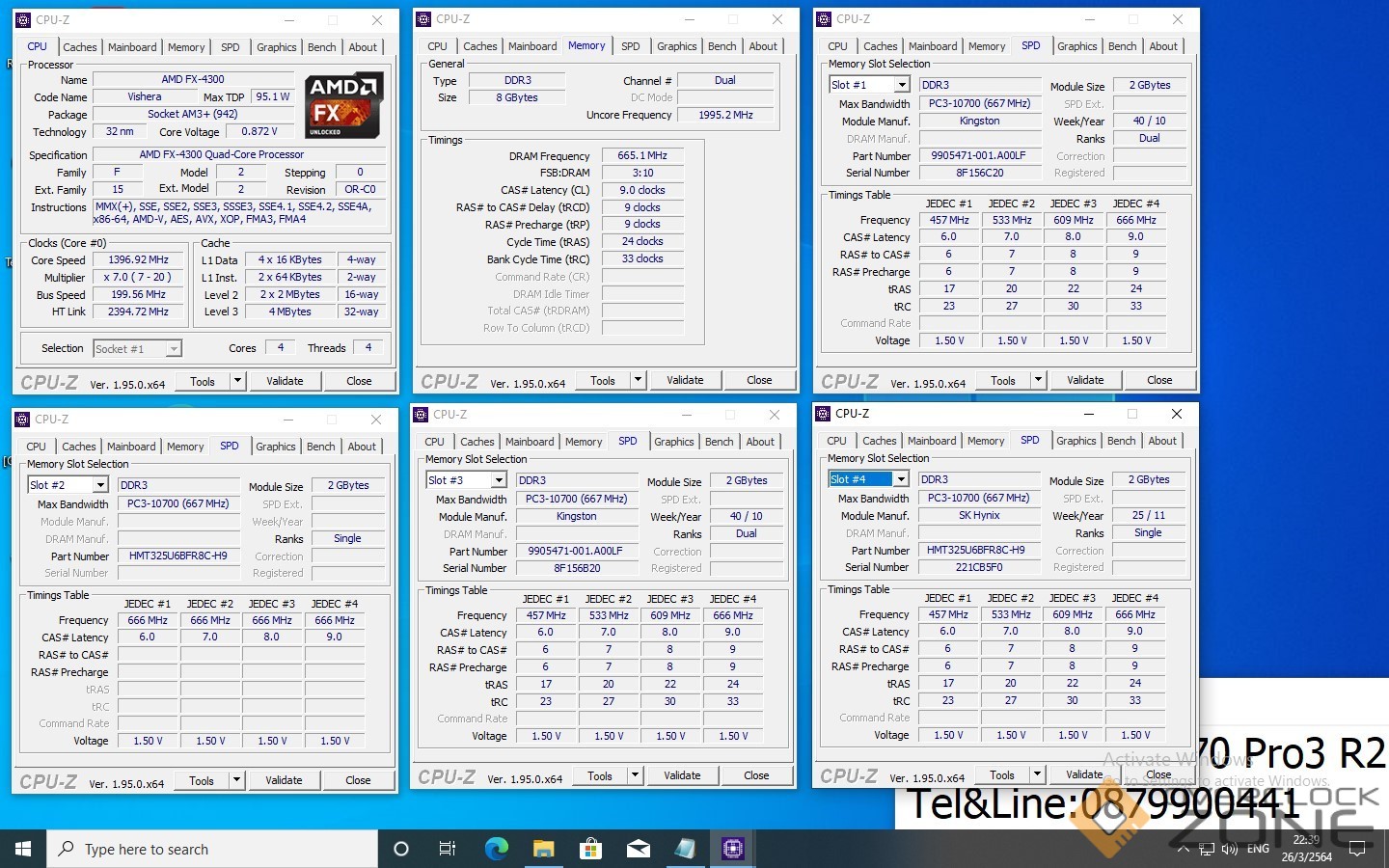Click the Type here to search box
1389x868 pixels.
(212, 849)
